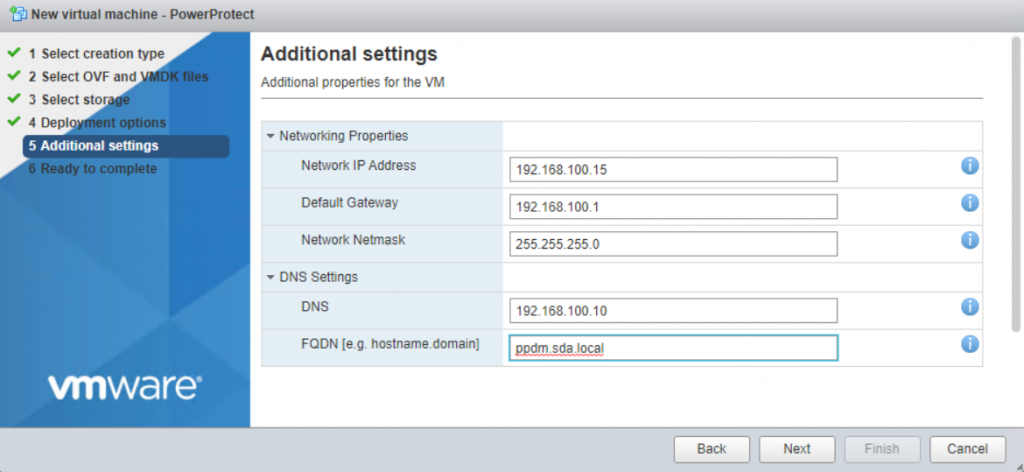Click the virtual machine icon in title bar
Image resolution: width=1024 pixels, height=472 pixels.
point(15,14)
